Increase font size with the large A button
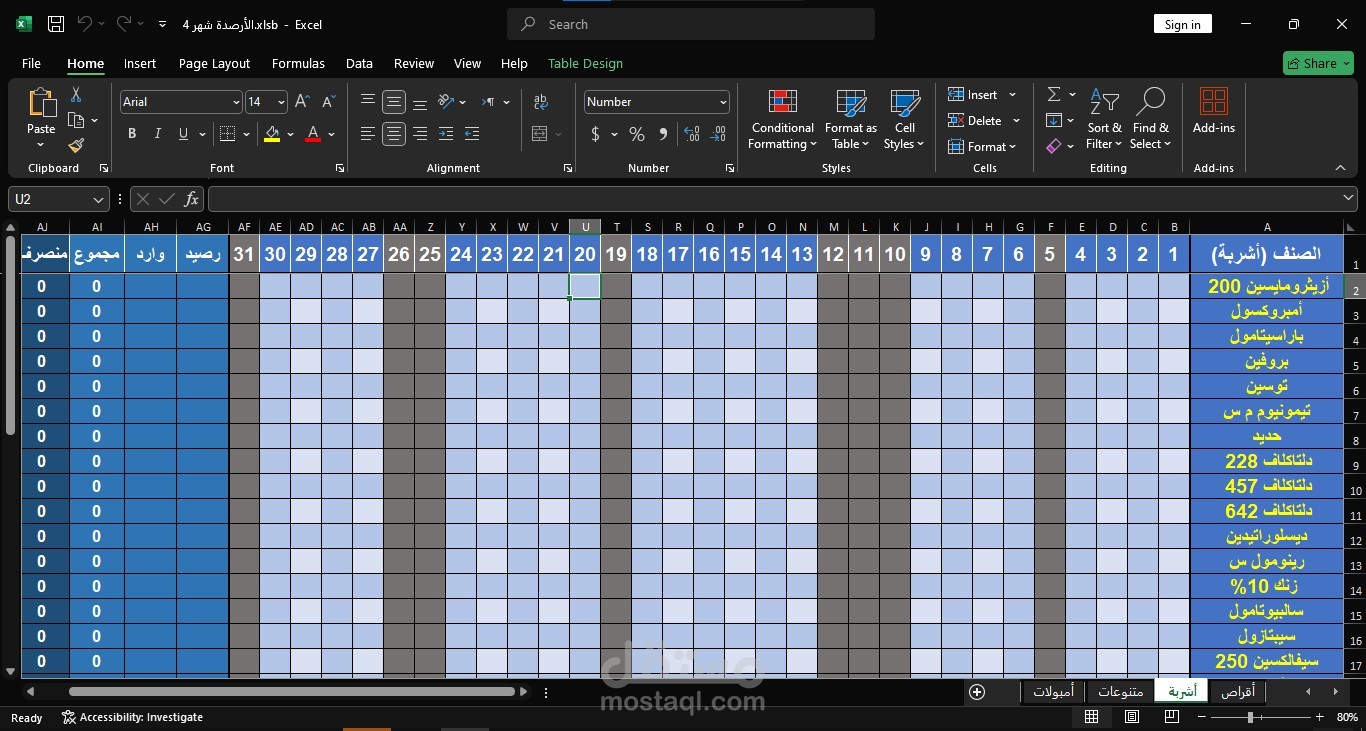Screen dimensions: 1366x731 [x=304, y=102]
